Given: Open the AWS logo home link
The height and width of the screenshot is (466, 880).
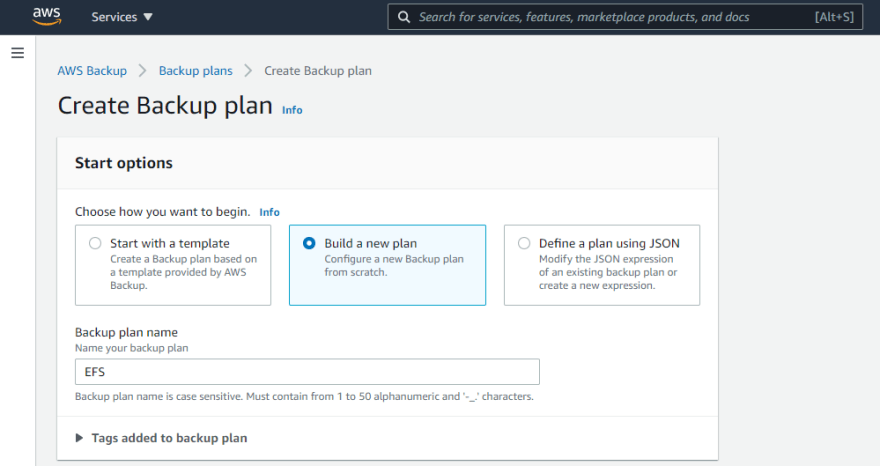Looking at the screenshot, I should 47,17.
